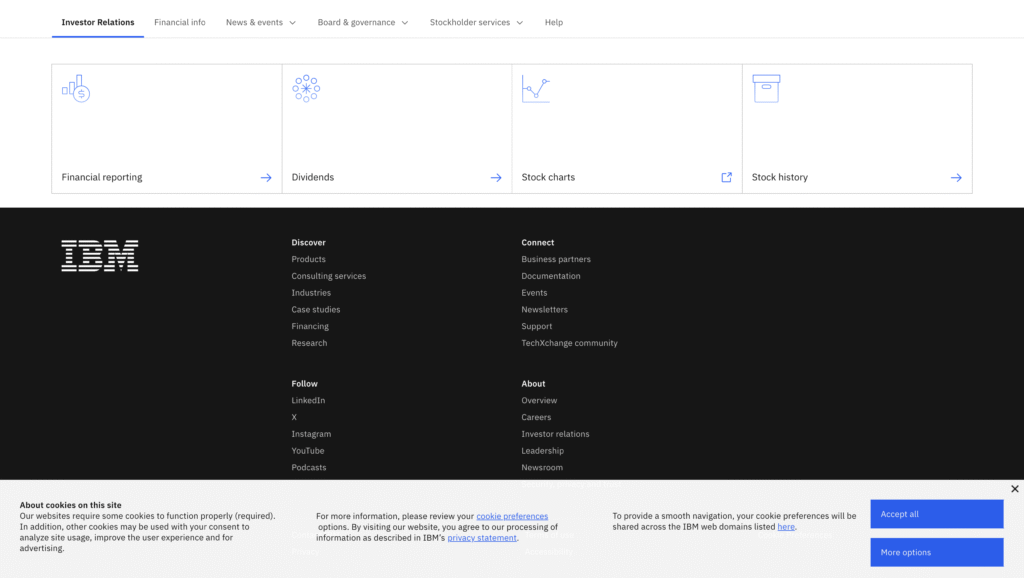1024x578 pixels.
Task: Click the arrow on Financial reporting card
Action: coord(266,178)
